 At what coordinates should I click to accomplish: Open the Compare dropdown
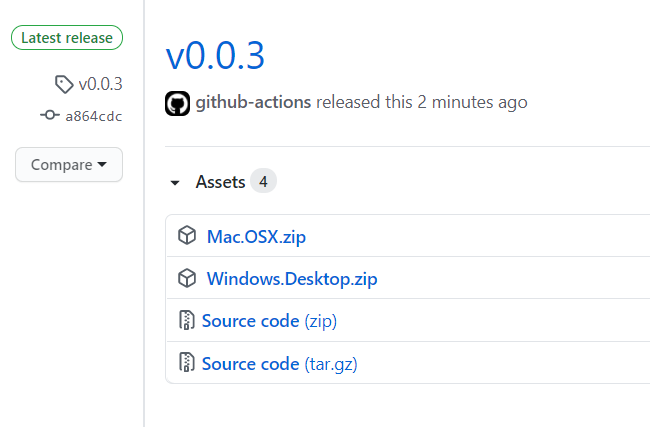click(69, 165)
